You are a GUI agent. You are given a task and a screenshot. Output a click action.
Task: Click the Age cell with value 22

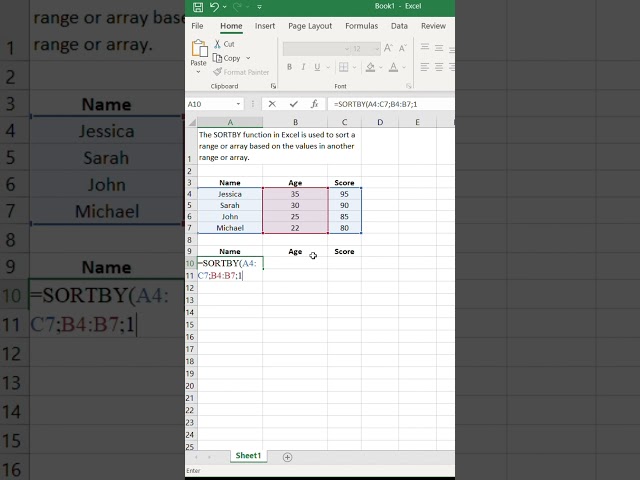(x=295, y=228)
